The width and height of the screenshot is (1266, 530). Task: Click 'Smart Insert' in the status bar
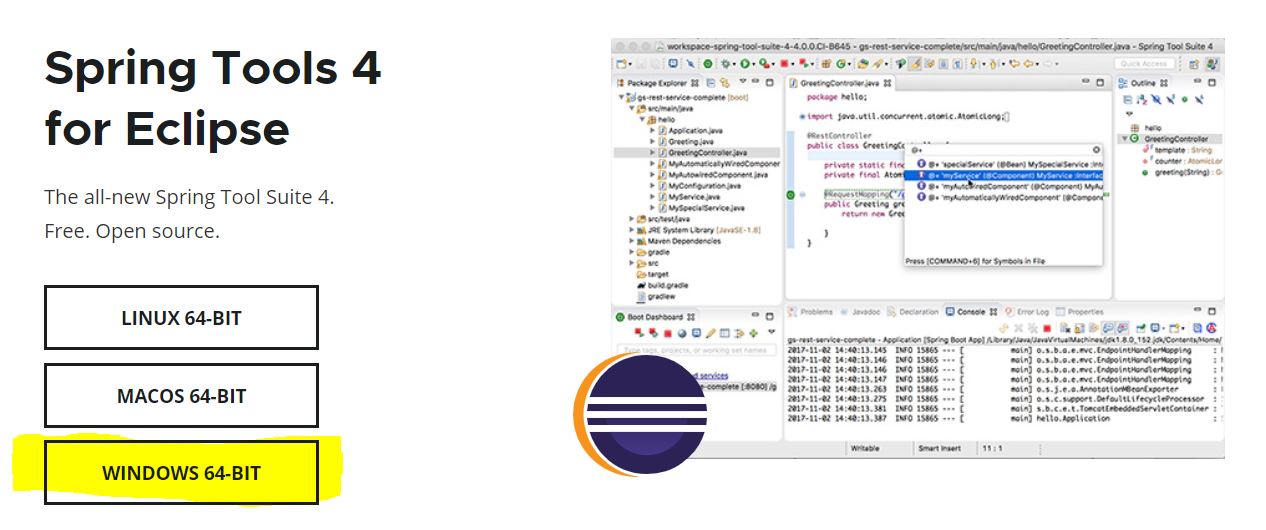point(940,449)
